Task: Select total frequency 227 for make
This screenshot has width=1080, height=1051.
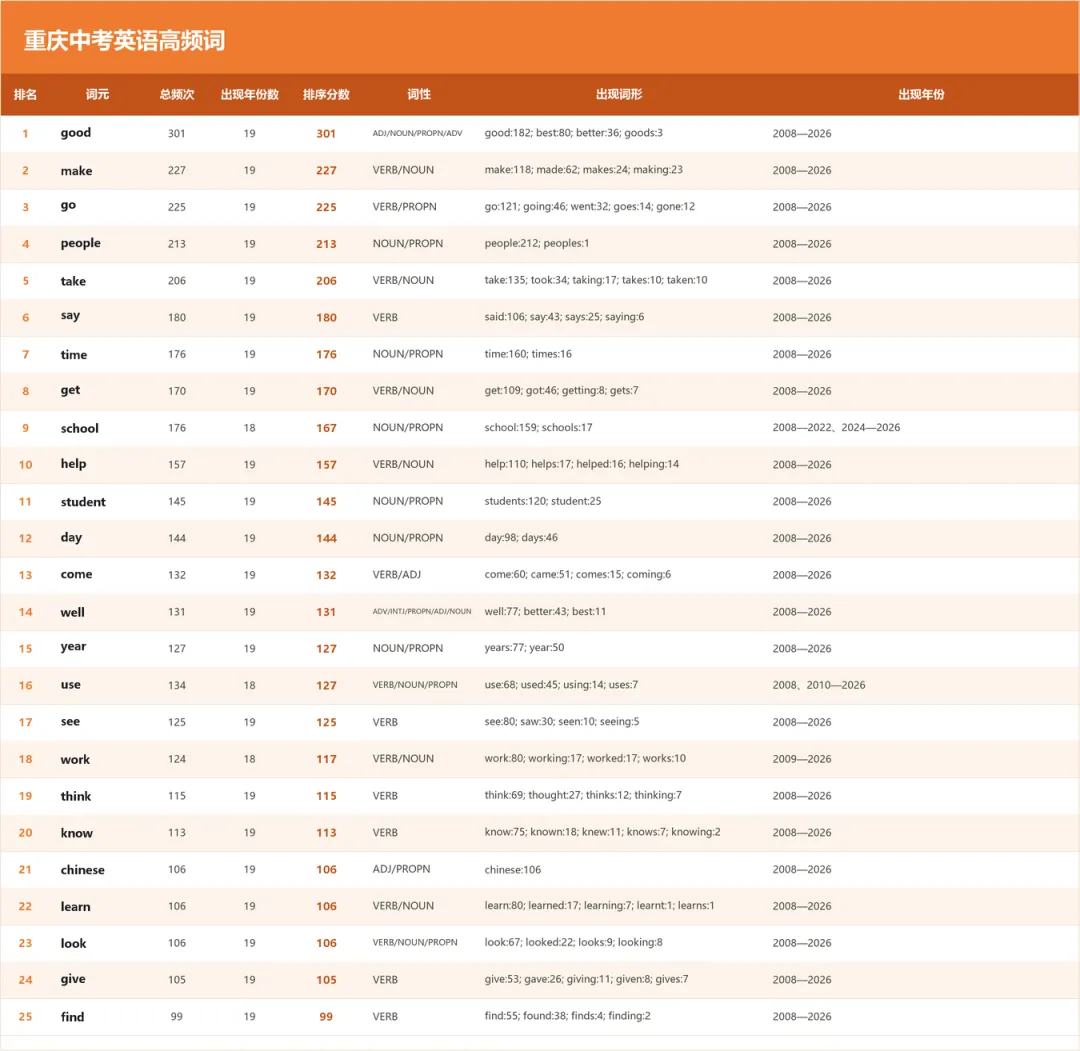Action: click(x=177, y=170)
